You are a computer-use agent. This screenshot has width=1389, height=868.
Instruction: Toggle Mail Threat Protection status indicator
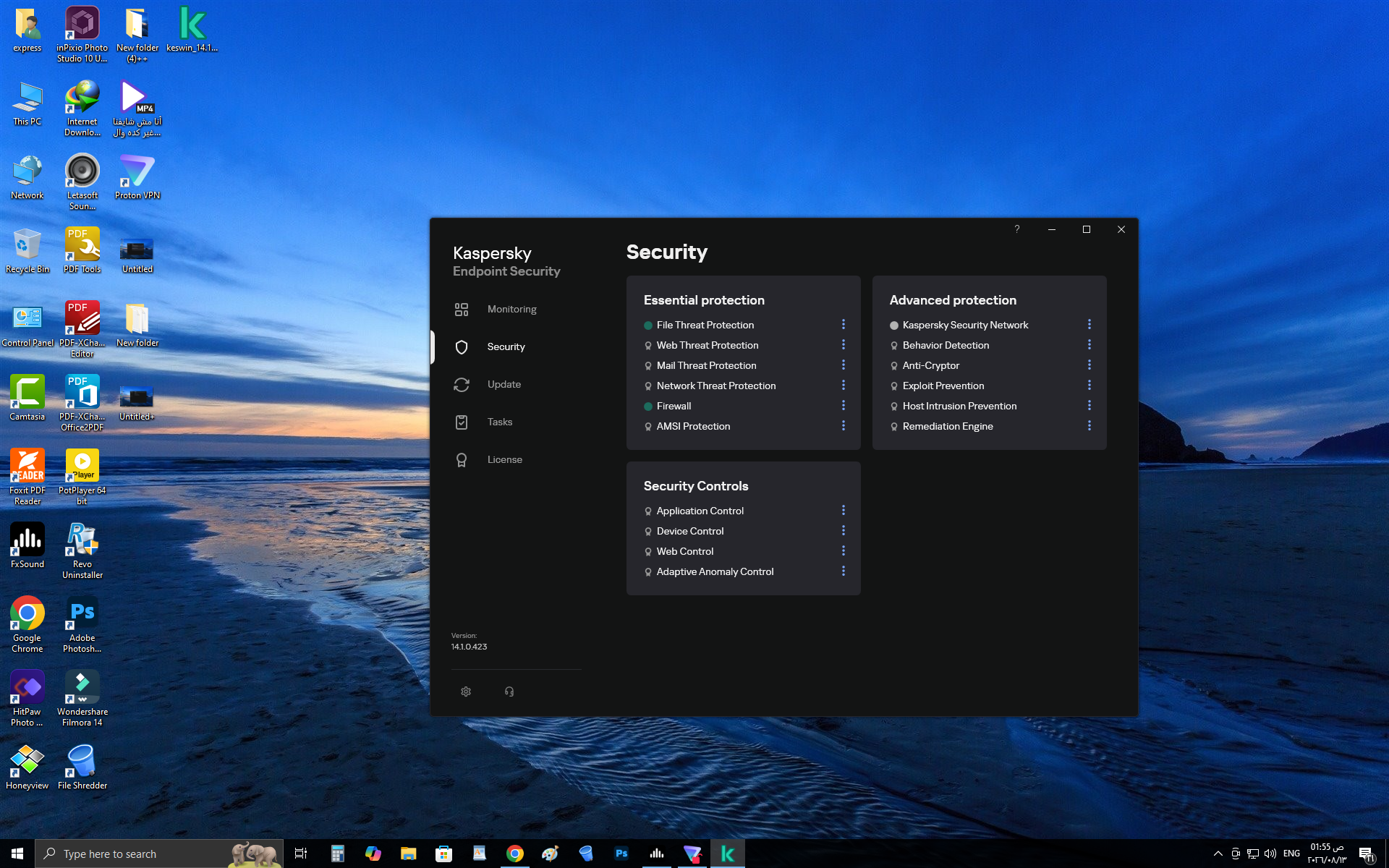point(648,366)
